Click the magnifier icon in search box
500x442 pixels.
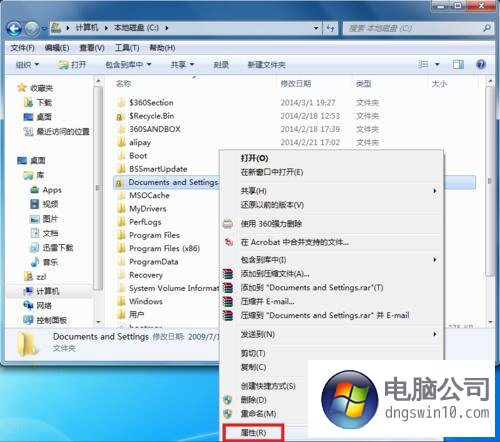coord(487,28)
